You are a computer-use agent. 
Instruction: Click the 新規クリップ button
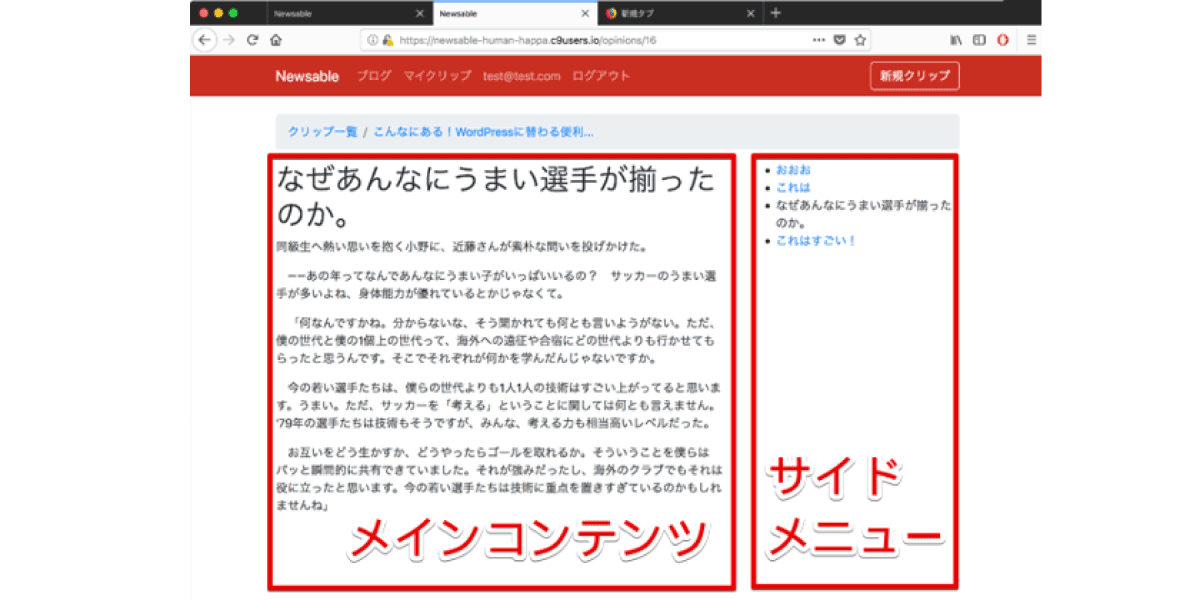[x=915, y=76]
